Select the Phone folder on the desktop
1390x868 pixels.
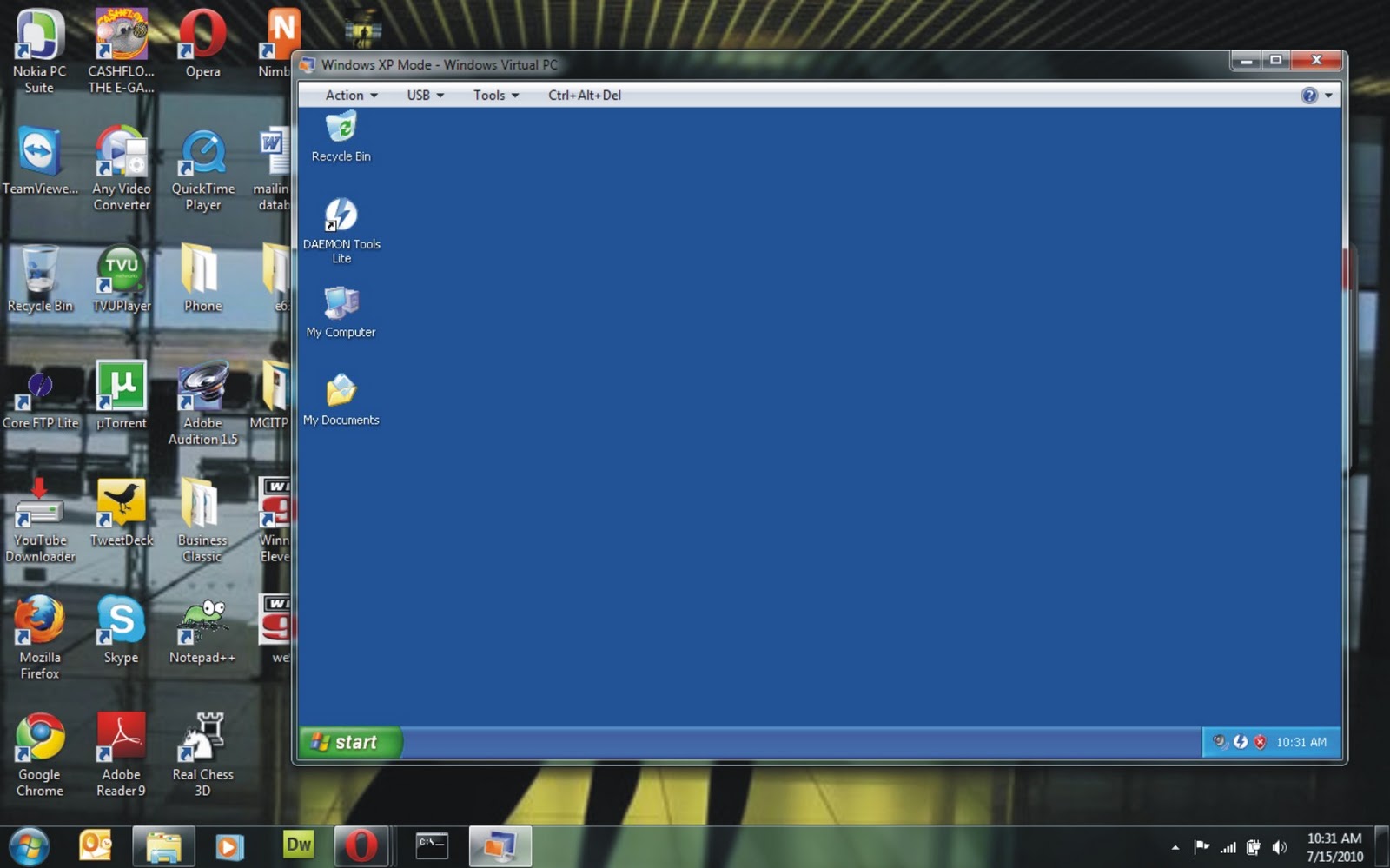pos(202,279)
